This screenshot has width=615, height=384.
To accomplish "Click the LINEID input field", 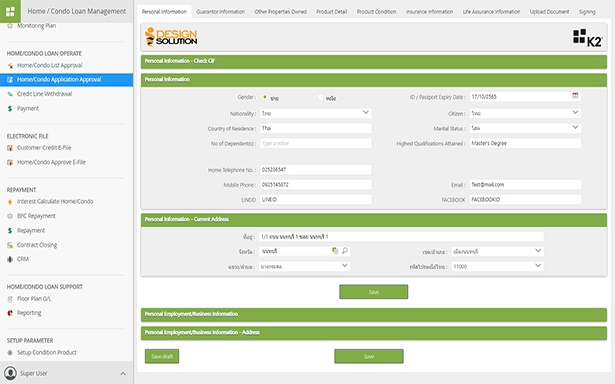I will [315, 199].
